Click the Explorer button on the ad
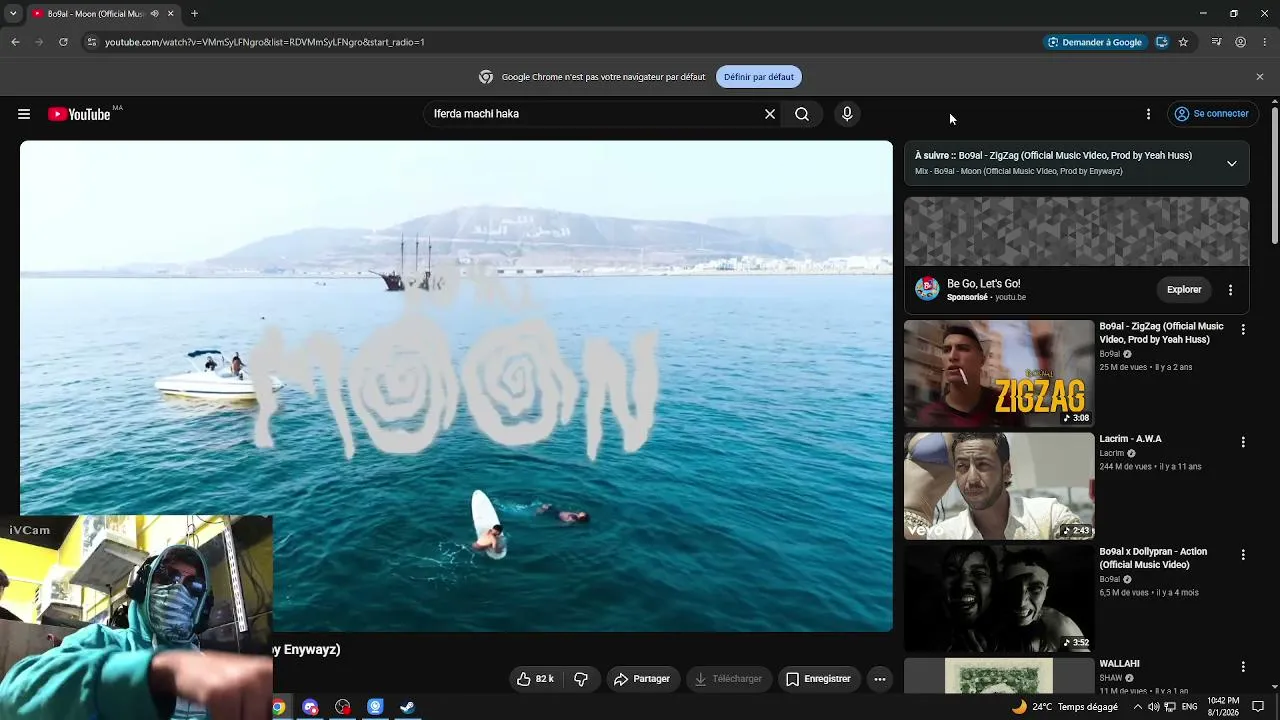Viewport: 1280px width, 720px height. point(1184,290)
